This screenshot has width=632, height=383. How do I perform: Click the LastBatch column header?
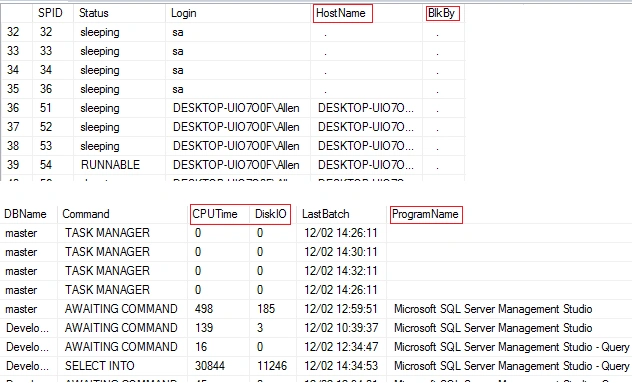[326, 214]
